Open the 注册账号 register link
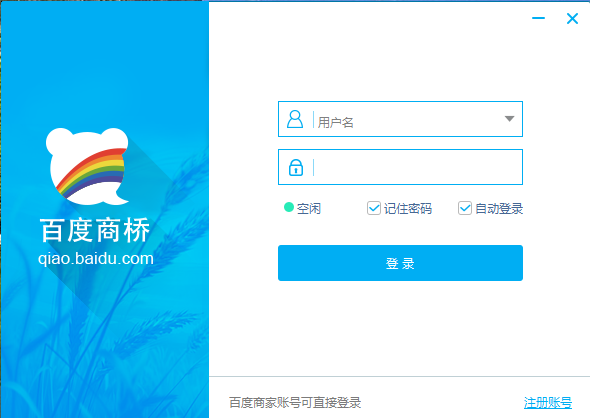Image resolution: width=590 pixels, height=418 pixels. 548,403
